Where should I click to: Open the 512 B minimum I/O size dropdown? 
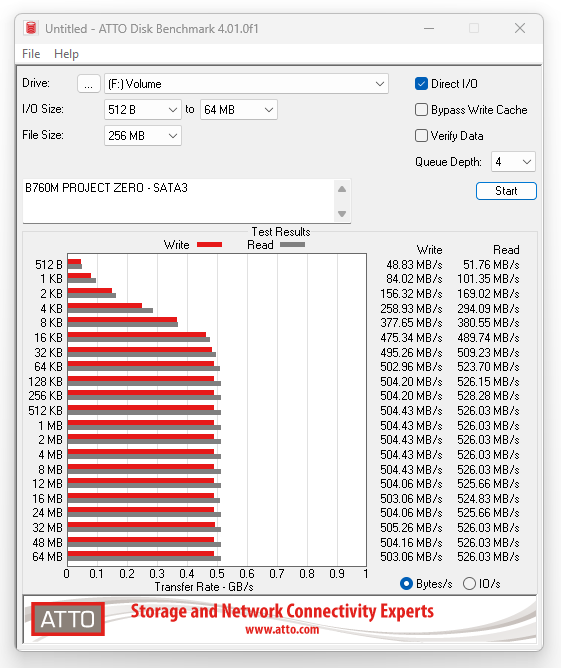pos(143,109)
